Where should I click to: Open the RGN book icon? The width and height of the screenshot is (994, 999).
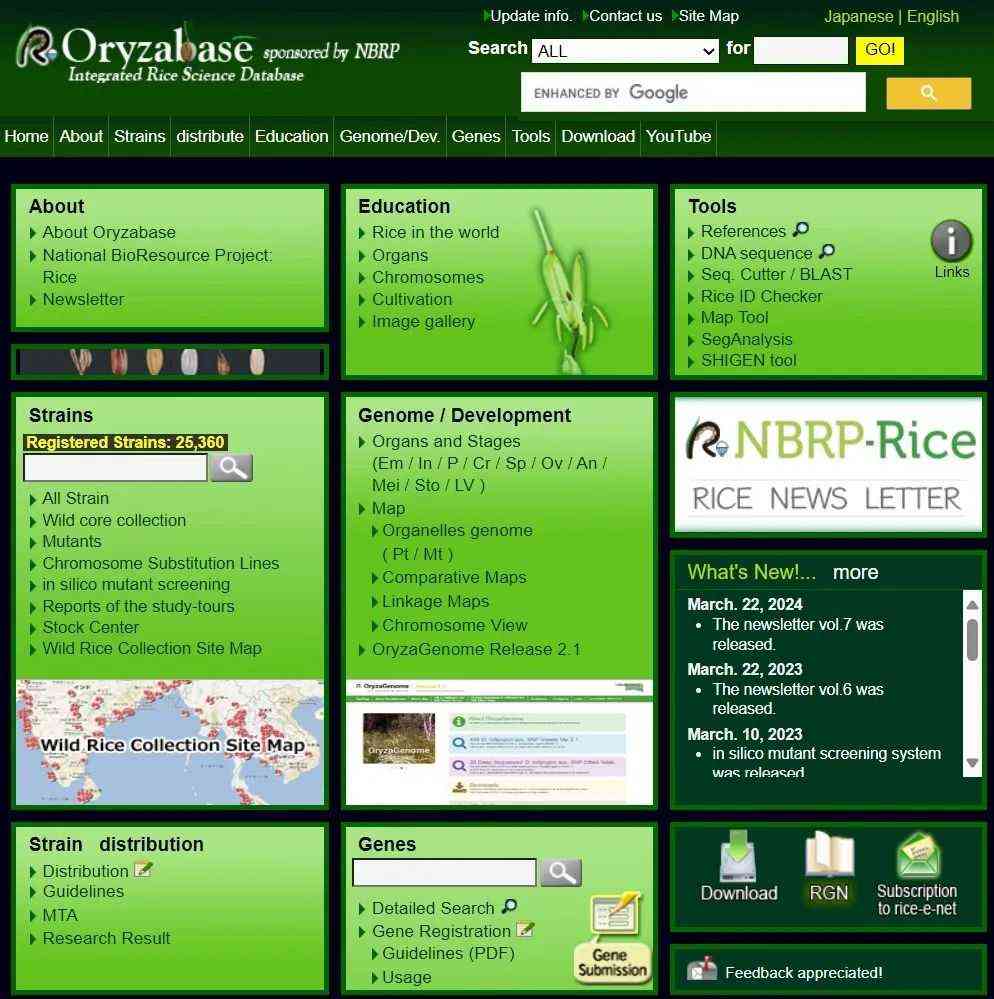coord(828,855)
